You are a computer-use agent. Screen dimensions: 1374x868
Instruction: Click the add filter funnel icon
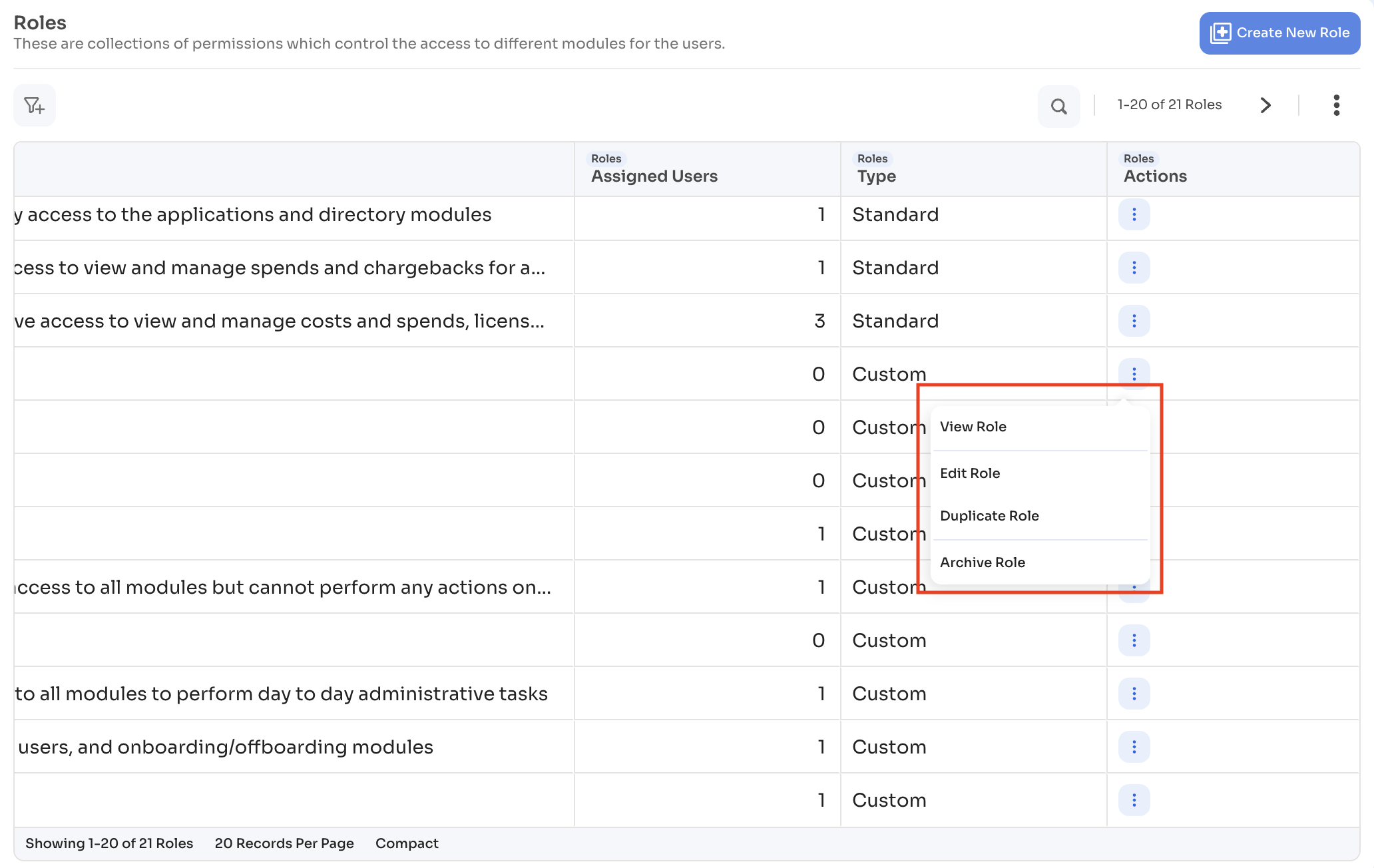[x=34, y=105]
